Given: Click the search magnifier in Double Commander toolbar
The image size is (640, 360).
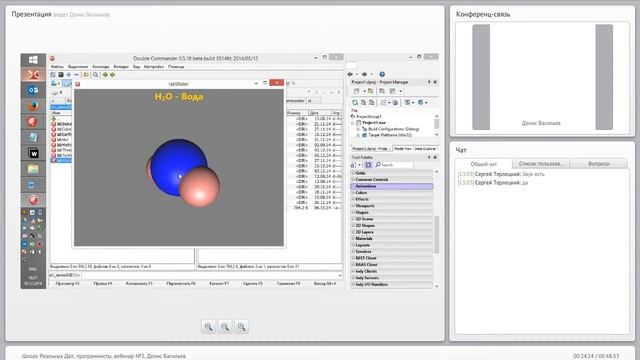Looking at the screenshot, I should [96, 75].
